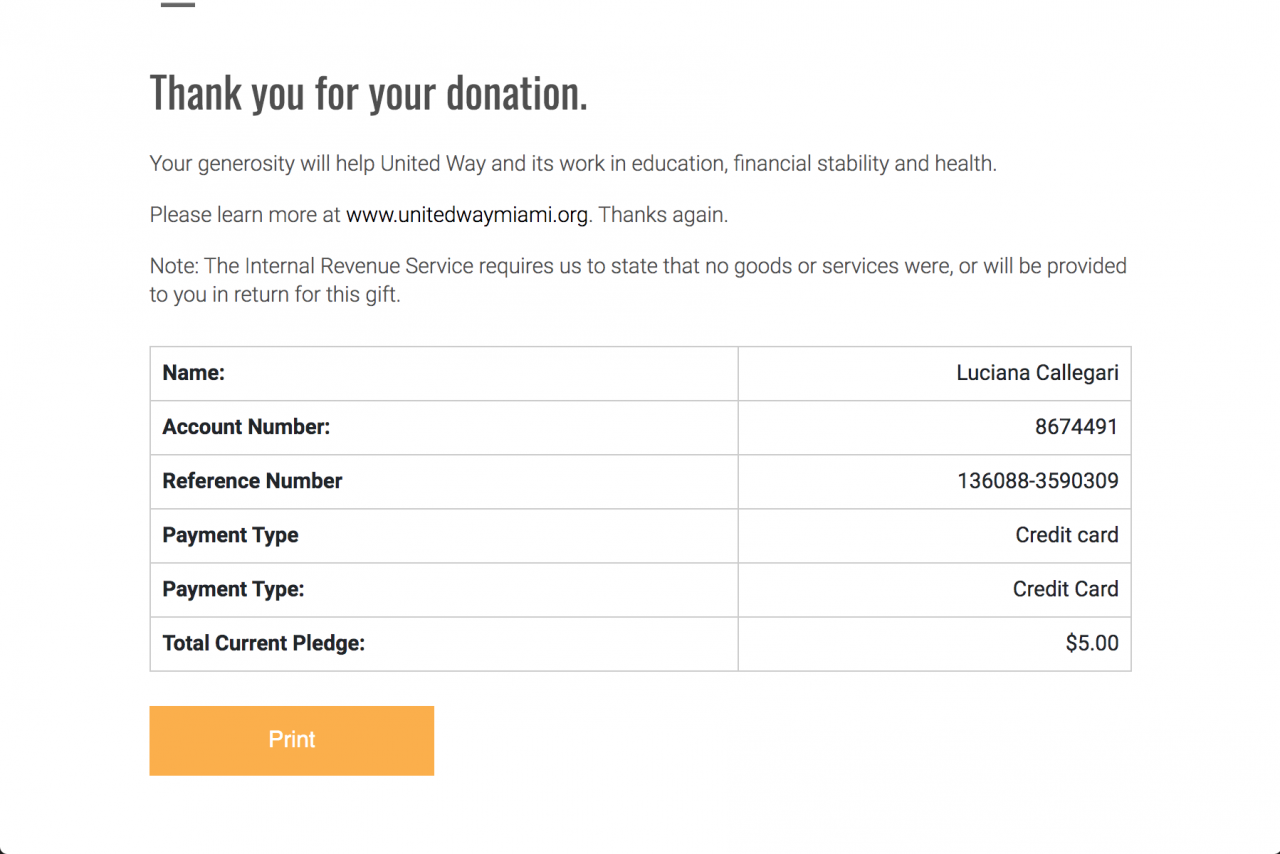The image size is (1280, 854).
Task: Click the "Please learn more at" text
Action: (246, 215)
